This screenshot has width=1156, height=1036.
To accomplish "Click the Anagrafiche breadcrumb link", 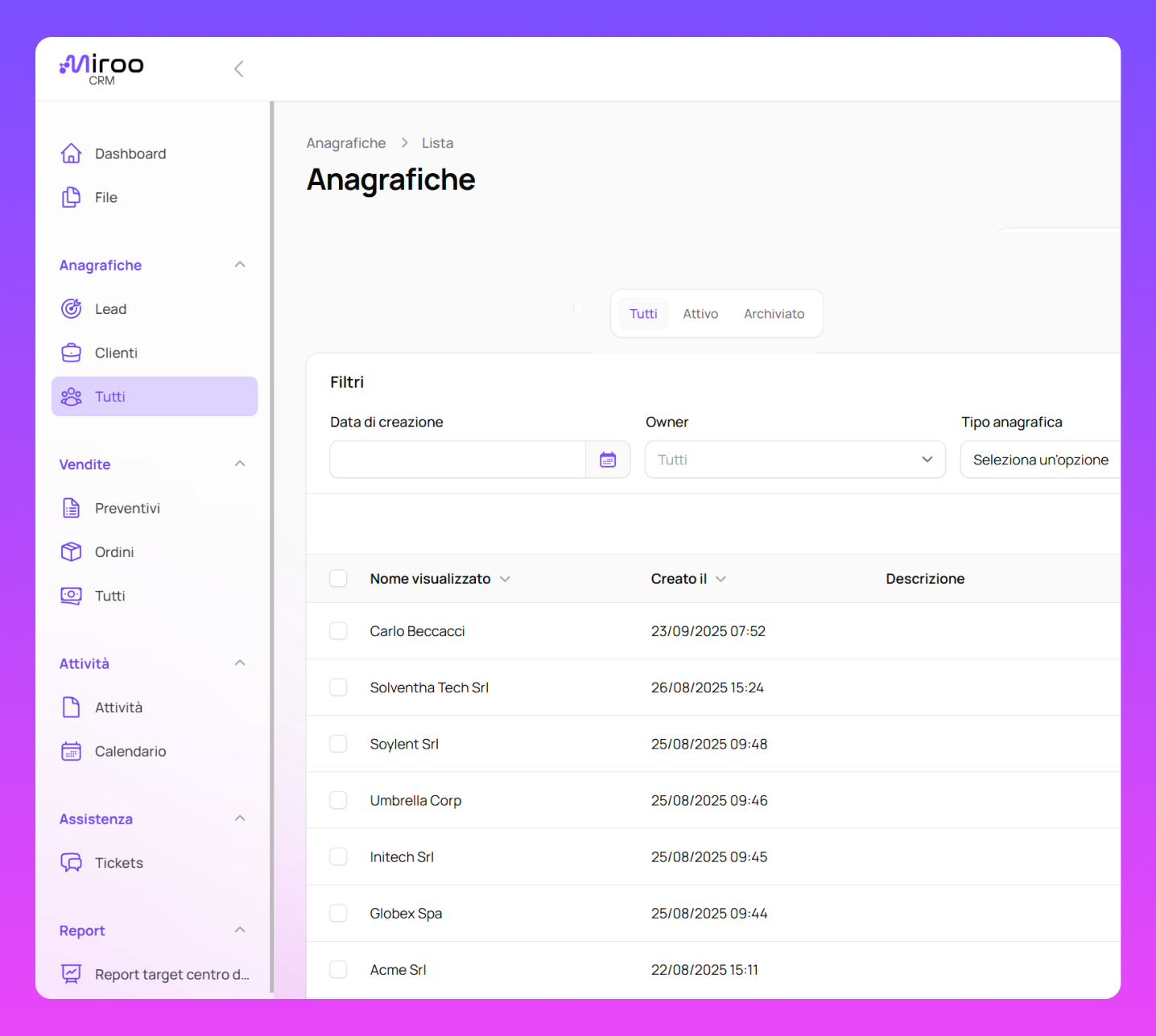I will pos(346,143).
